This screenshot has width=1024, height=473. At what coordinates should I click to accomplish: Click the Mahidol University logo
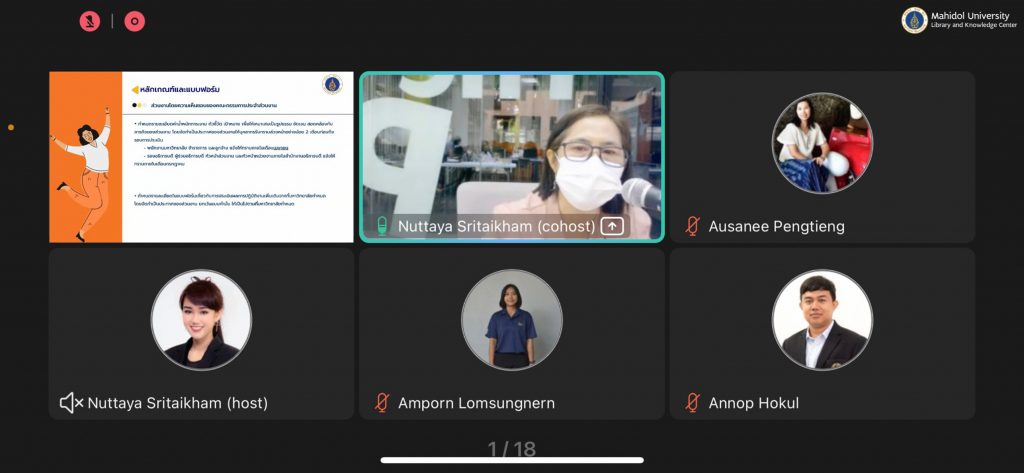click(914, 20)
